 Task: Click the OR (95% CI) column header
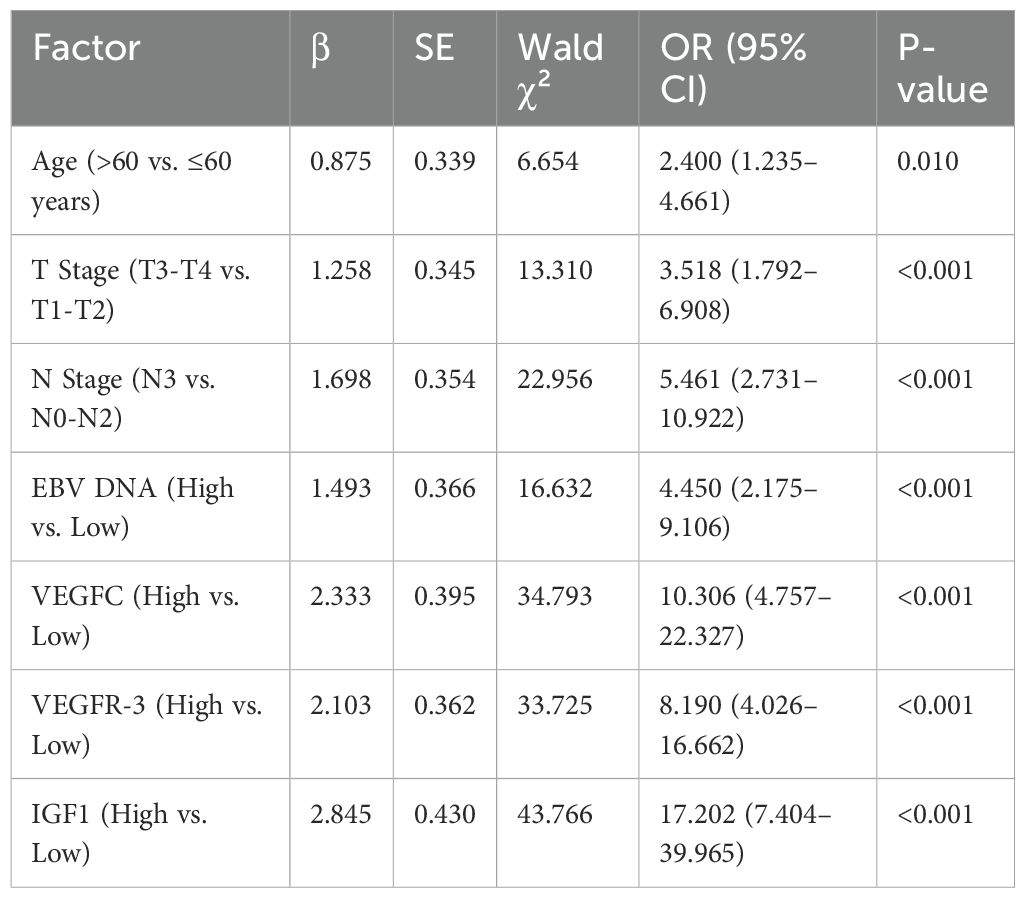[732, 67]
